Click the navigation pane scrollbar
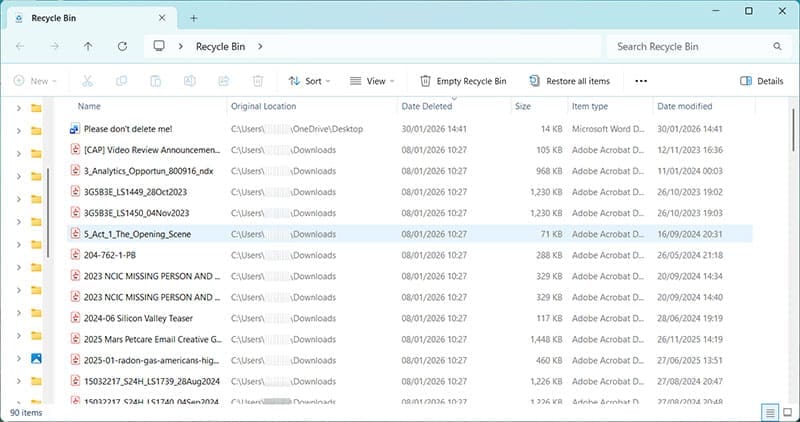 point(48,214)
